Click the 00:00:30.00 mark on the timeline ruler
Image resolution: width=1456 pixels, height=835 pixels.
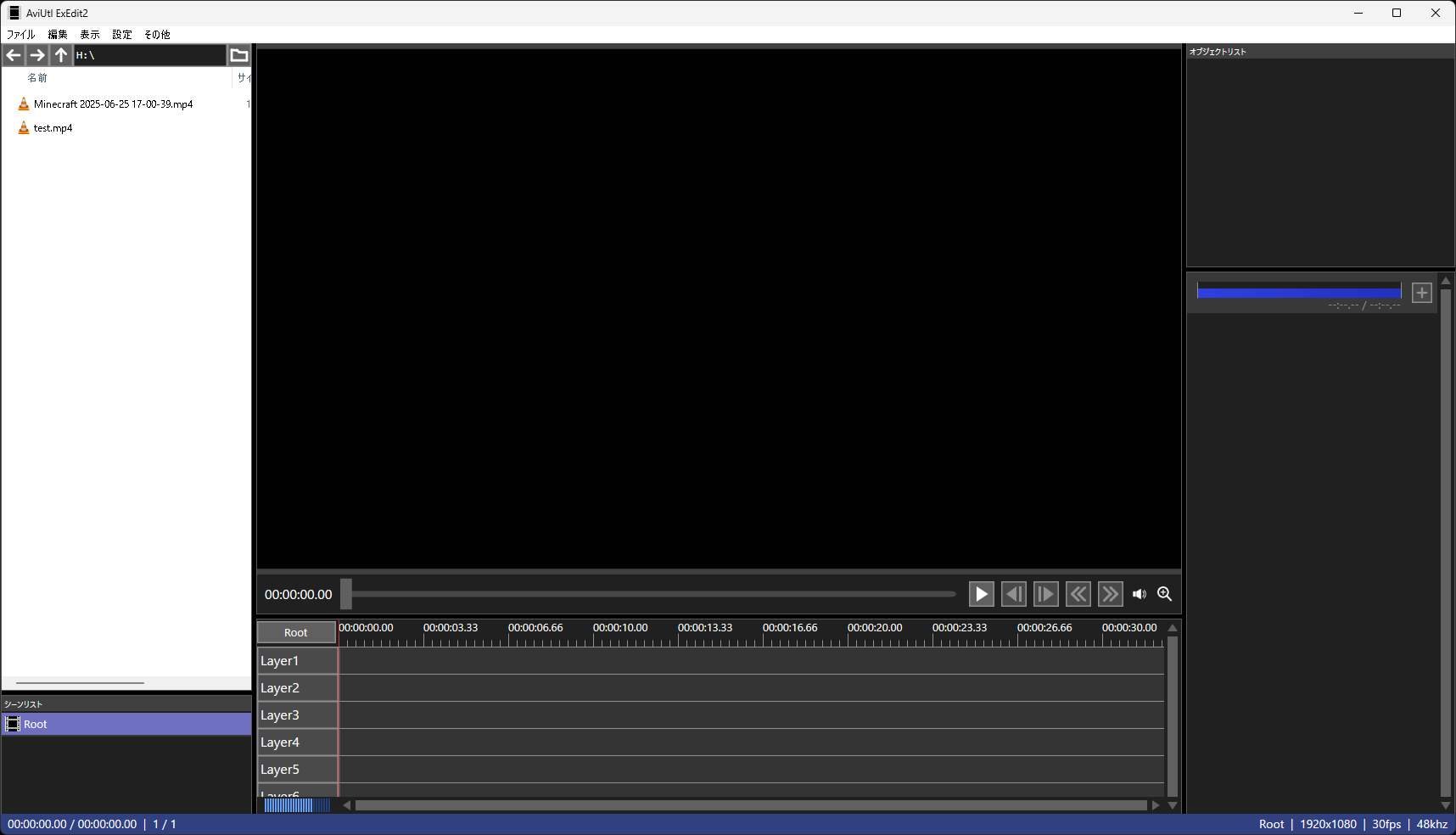(1129, 628)
